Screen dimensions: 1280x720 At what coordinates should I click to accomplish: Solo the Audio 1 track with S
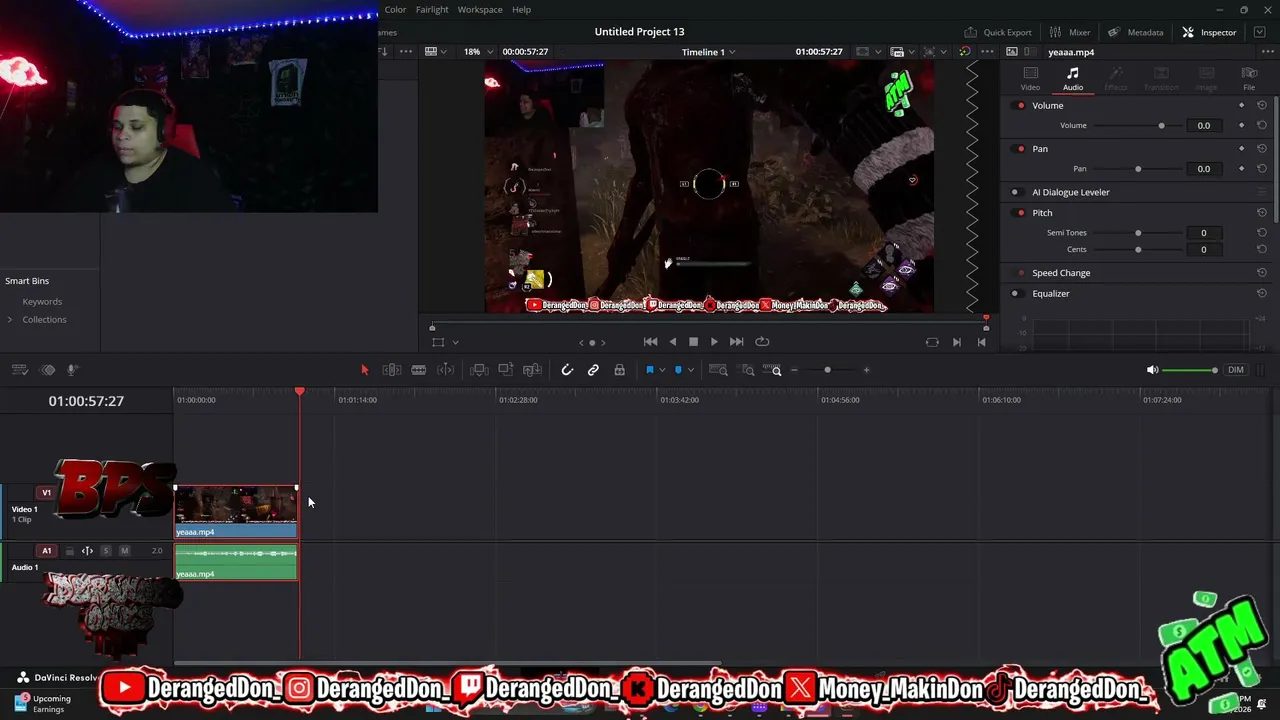click(x=106, y=551)
